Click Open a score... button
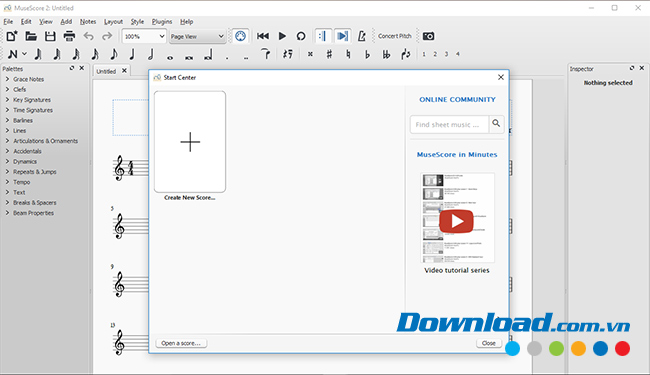The width and height of the screenshot is (650, 375). point(181,343)
